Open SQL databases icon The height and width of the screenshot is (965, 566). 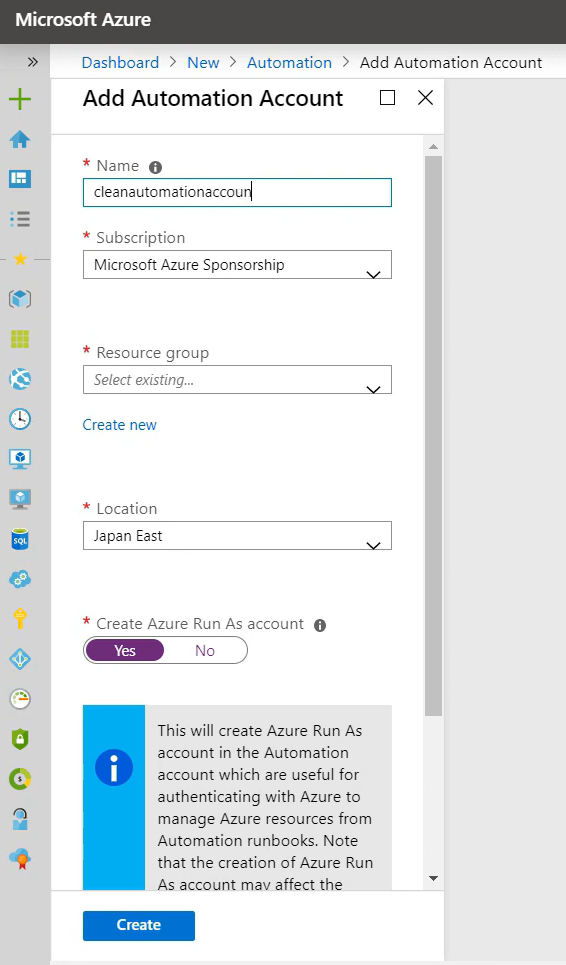point(20,539)
